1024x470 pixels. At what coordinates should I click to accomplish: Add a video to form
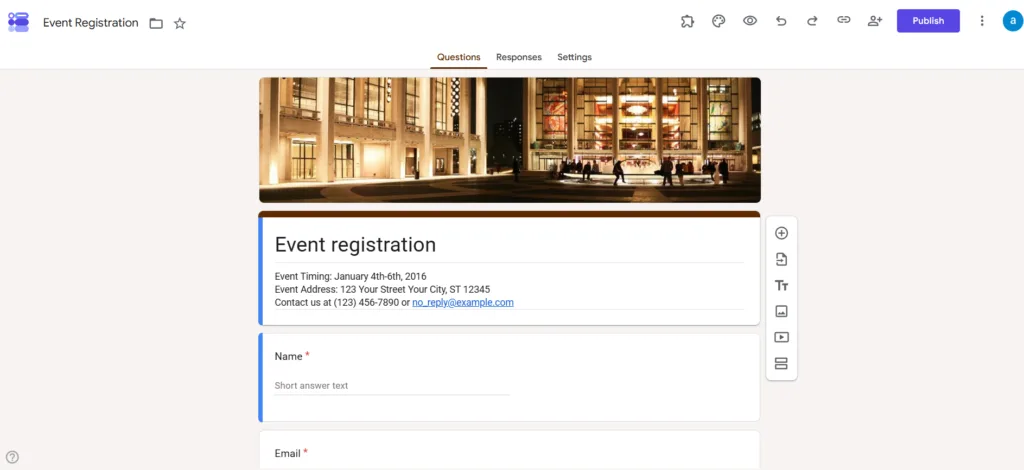(x=781, y=337)
